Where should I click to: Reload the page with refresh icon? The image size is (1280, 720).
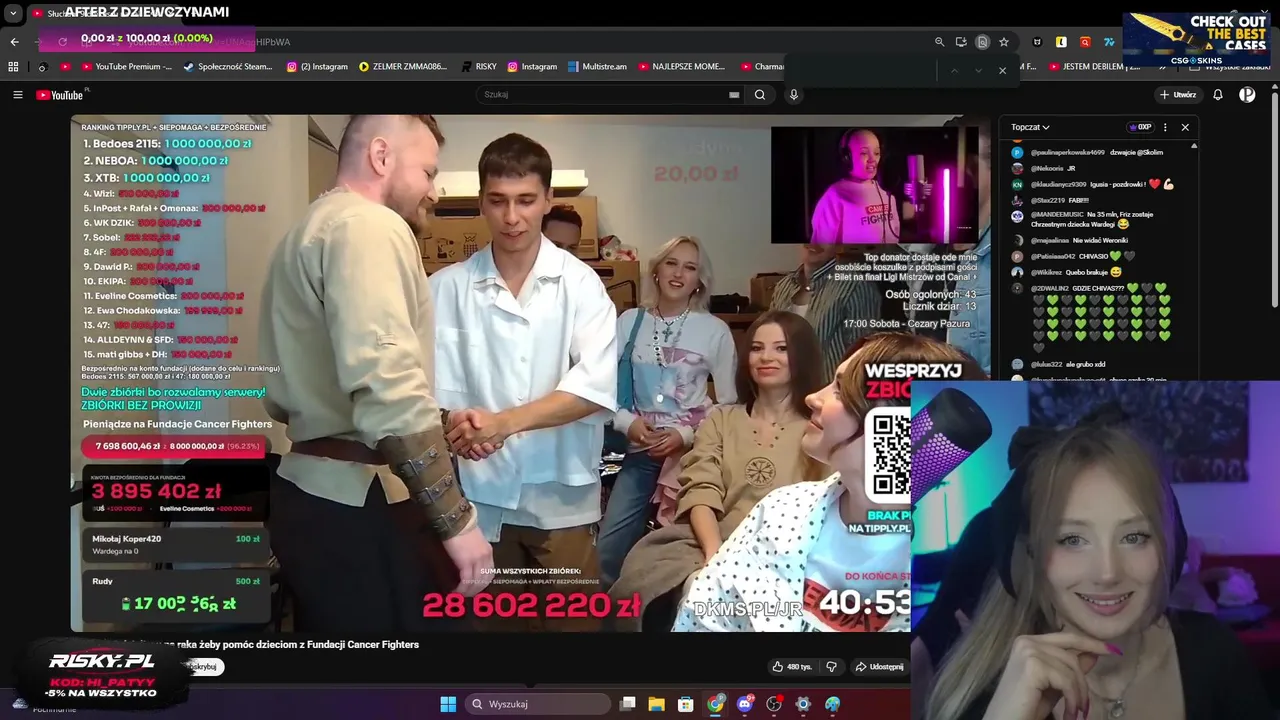click(62, 42)
